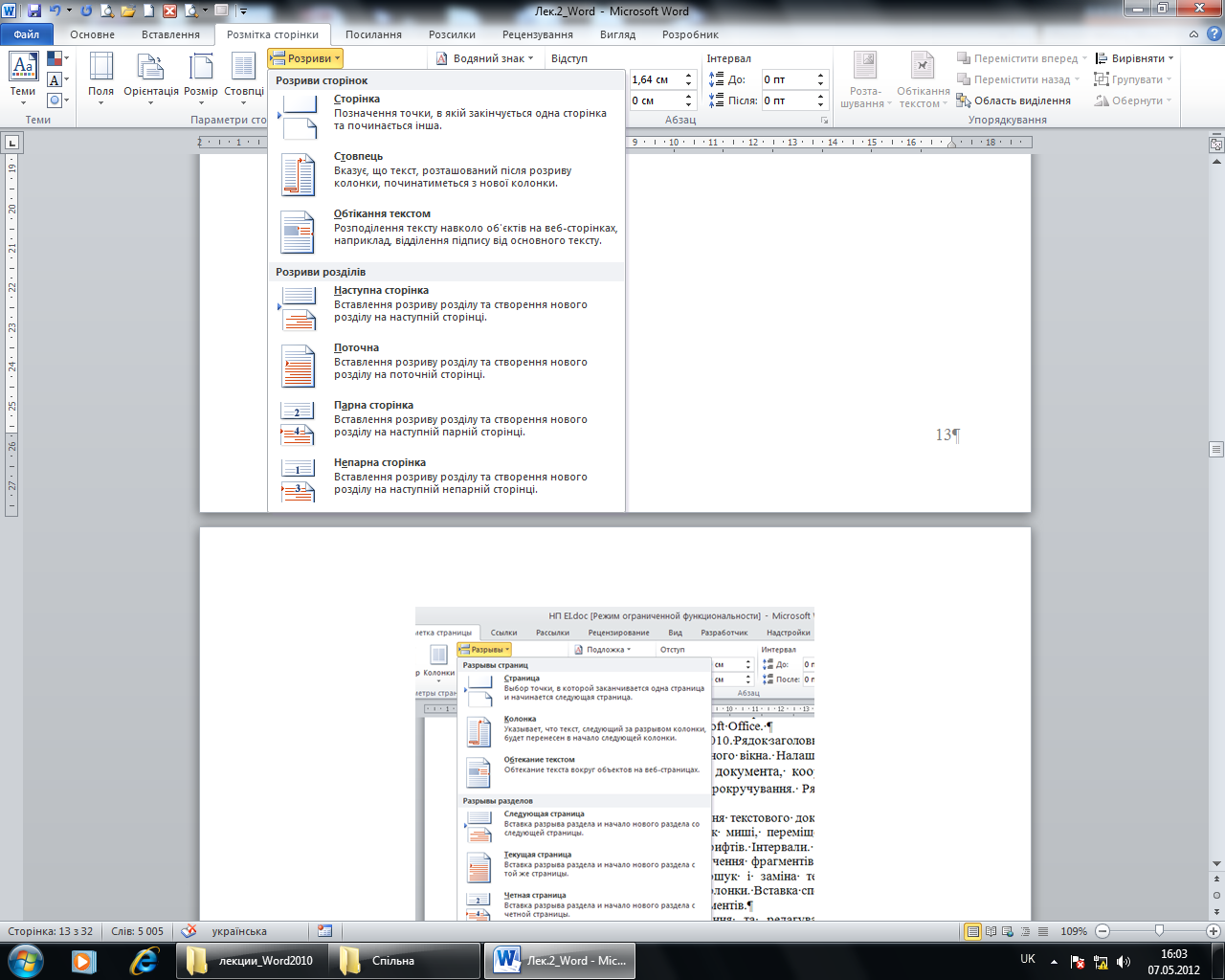Viewport: 1225px width, 980px height.
Task: Click the Undo arrow icon
Action: coord(56,11)
